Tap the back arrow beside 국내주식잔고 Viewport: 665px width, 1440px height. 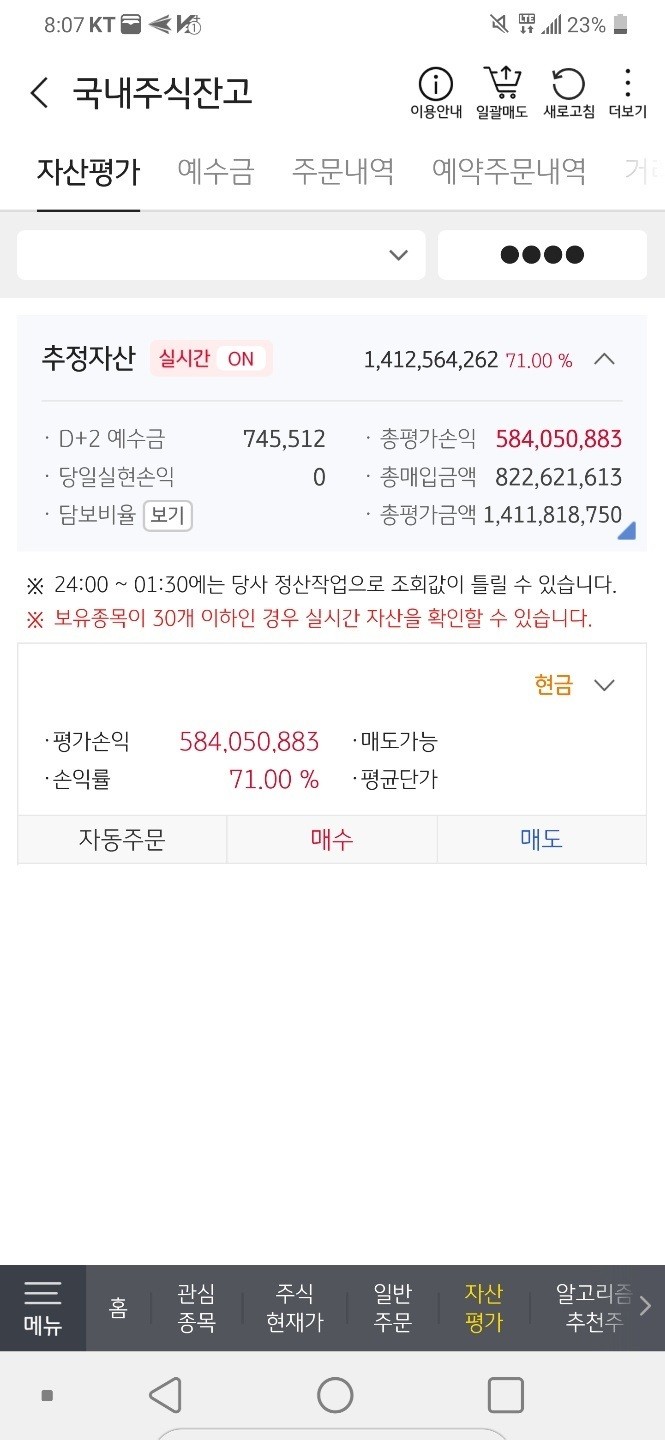coord(39,93)
